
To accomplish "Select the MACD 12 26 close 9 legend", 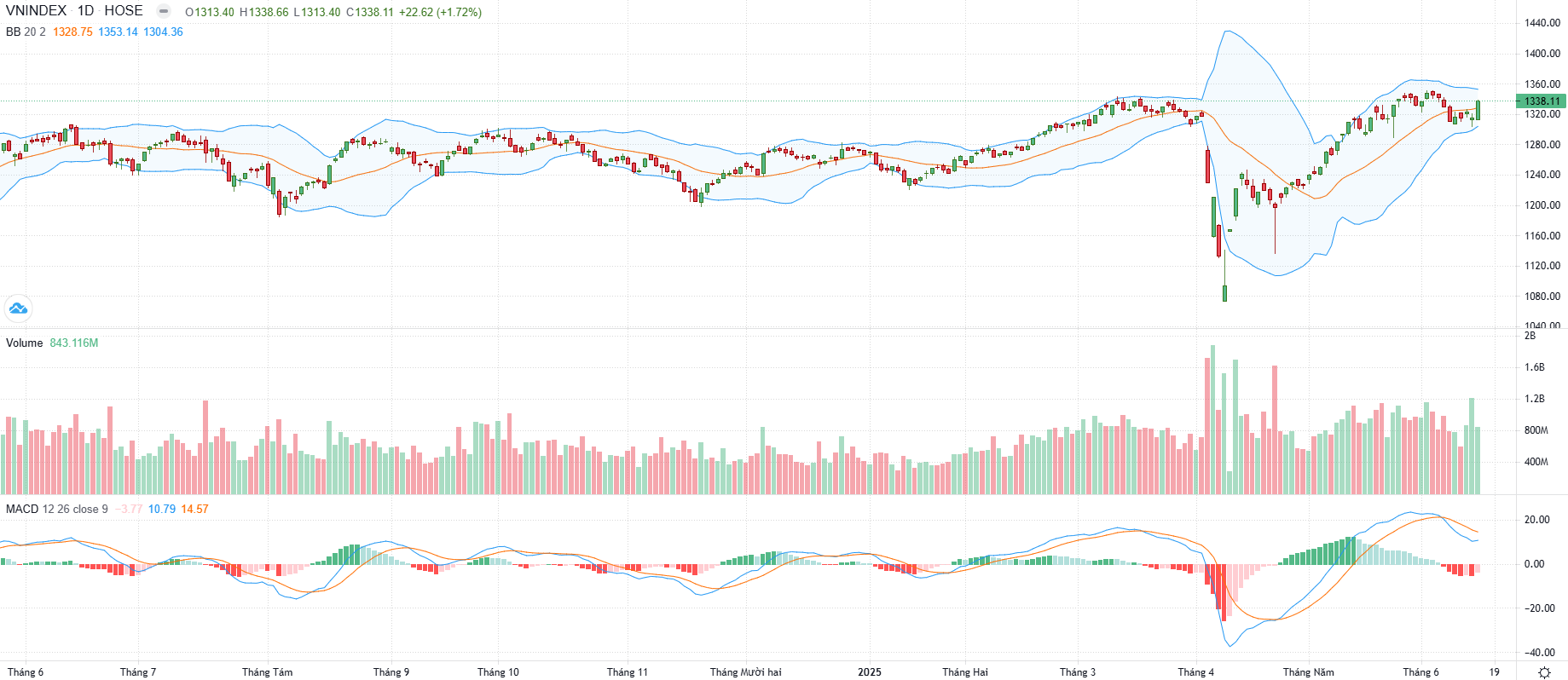I will click(57, 509).
